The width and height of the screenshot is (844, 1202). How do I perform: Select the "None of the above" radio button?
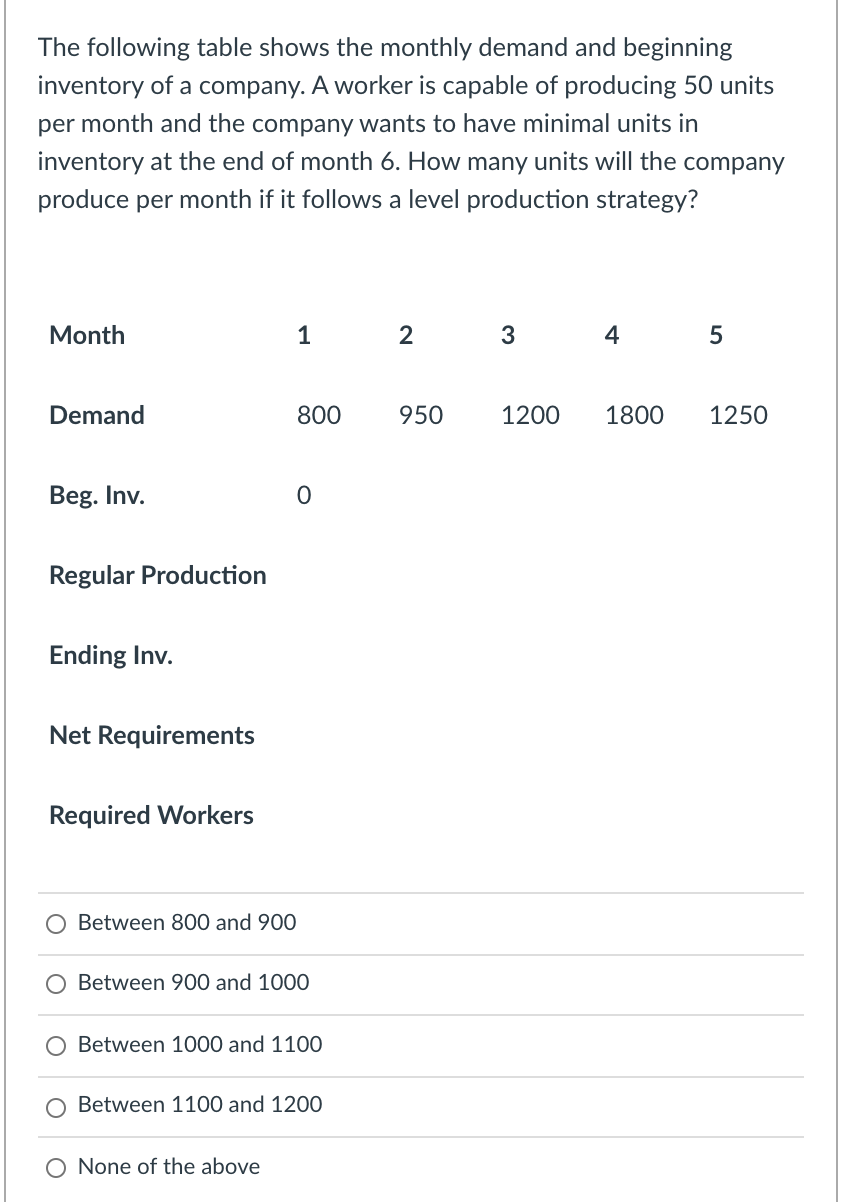[x=56, y=1167]
